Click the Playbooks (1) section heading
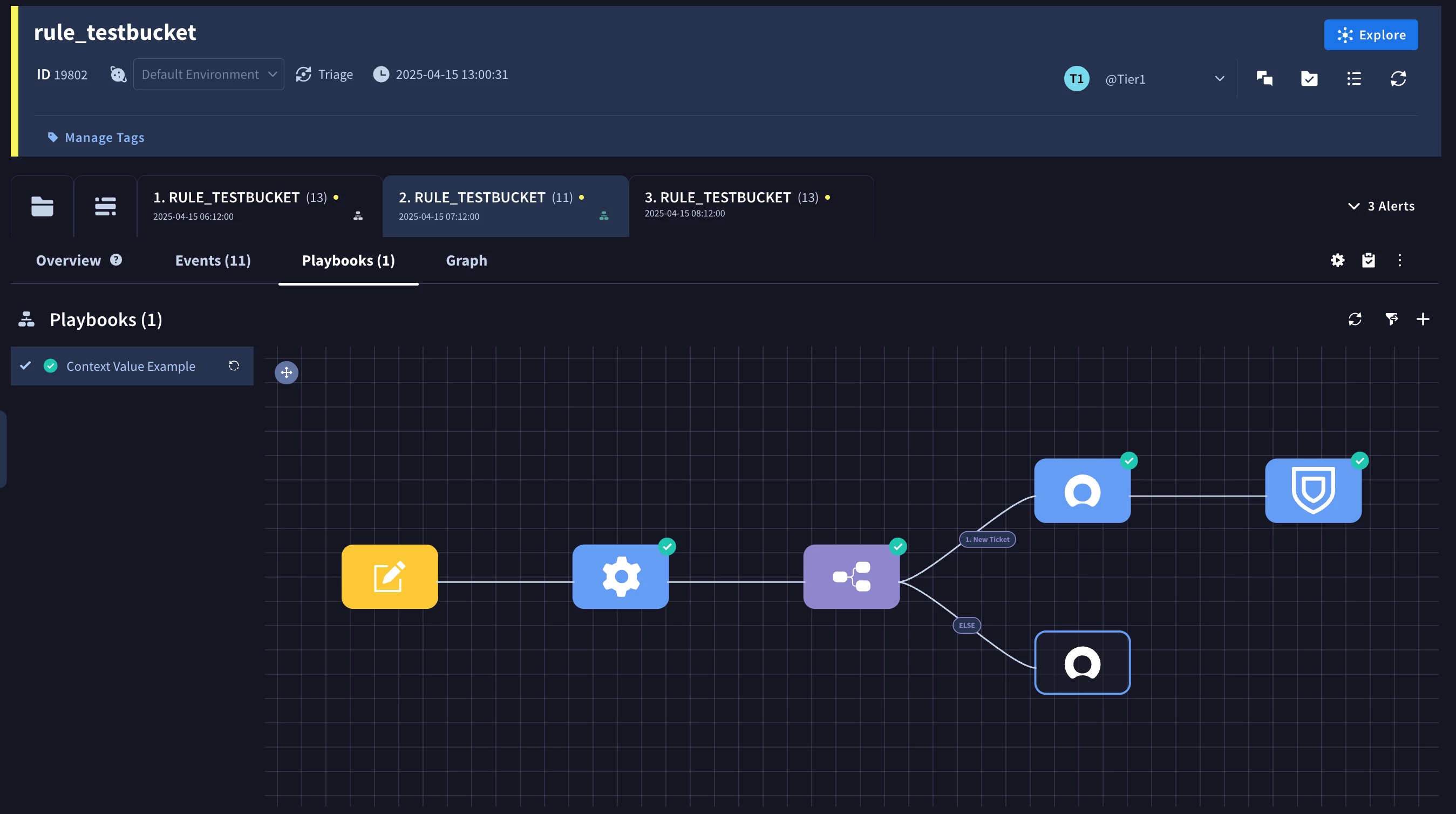 [106, 320]
